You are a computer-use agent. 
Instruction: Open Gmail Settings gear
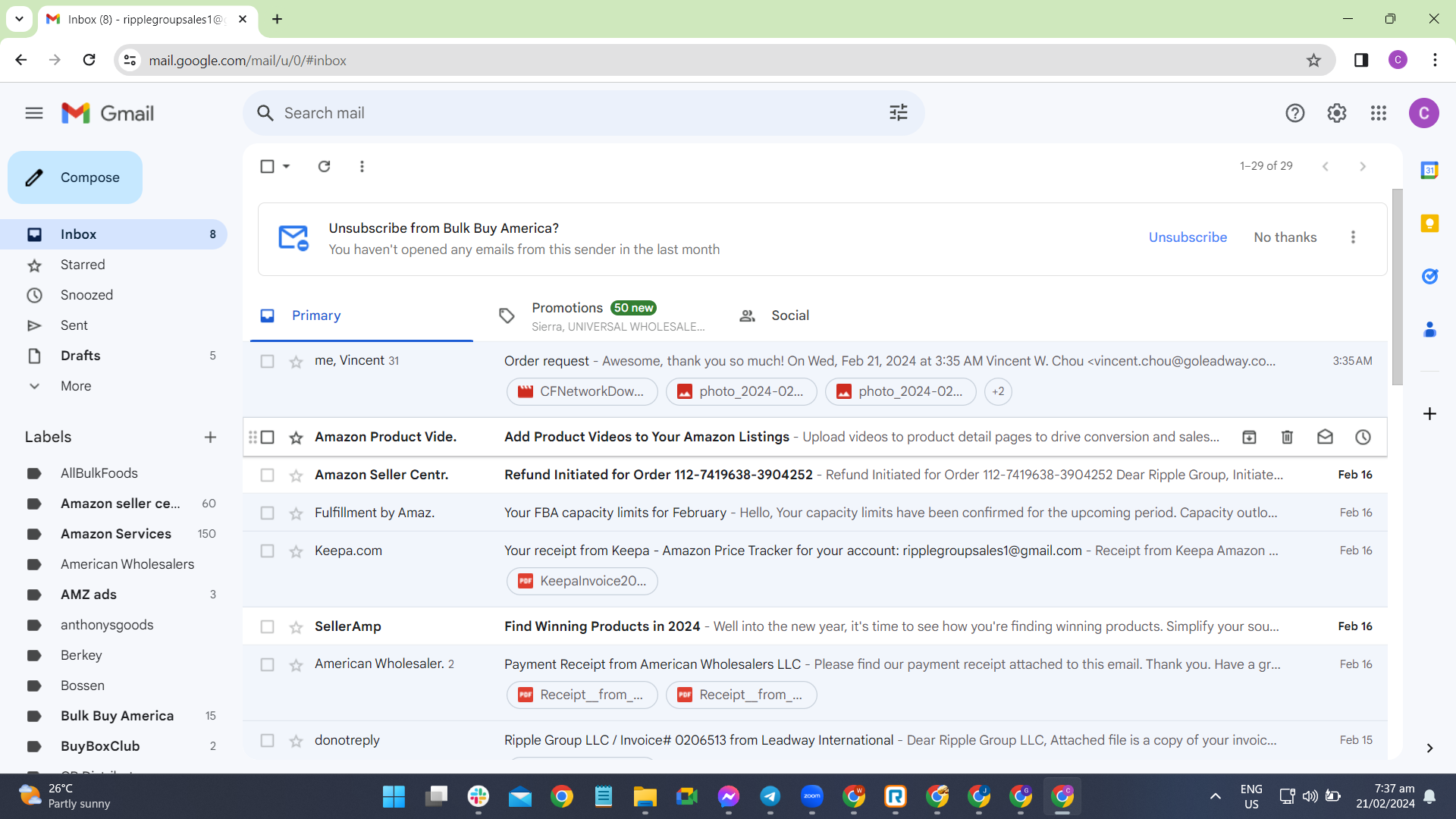(x=1337, y=114)
